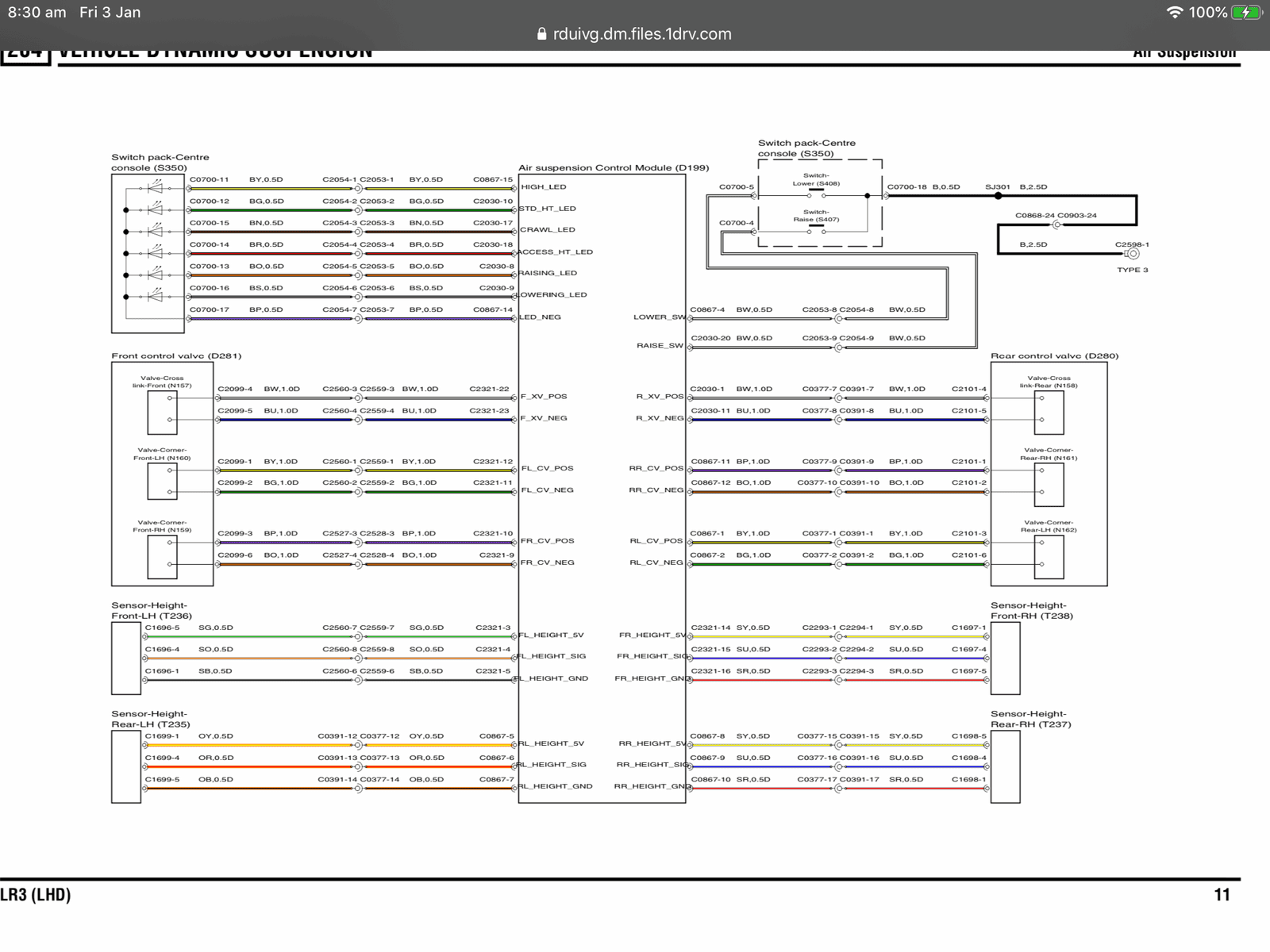This screenshot has height=952, width=1270.
Task: Click the RL_HEIGHT_GND pin label
Action: (x=556, y=787)
